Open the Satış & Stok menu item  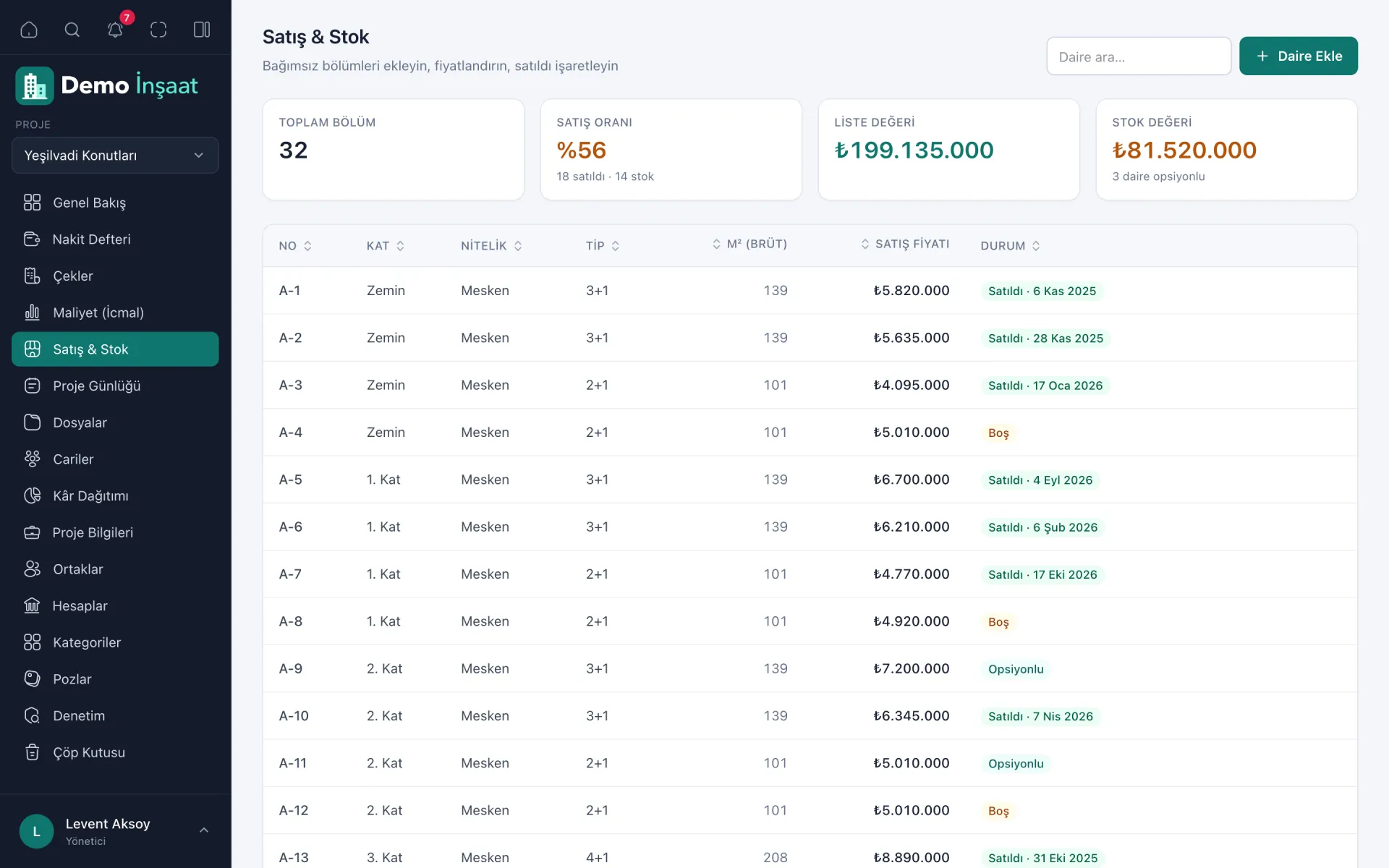115,349
